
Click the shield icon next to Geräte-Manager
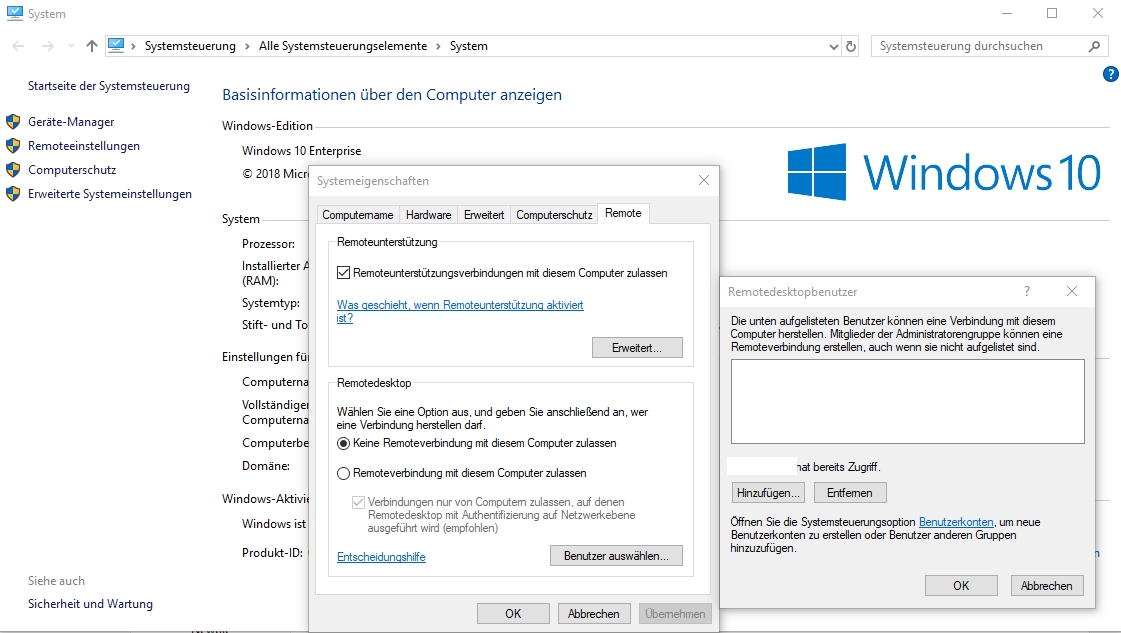click(x=13, y=122)
